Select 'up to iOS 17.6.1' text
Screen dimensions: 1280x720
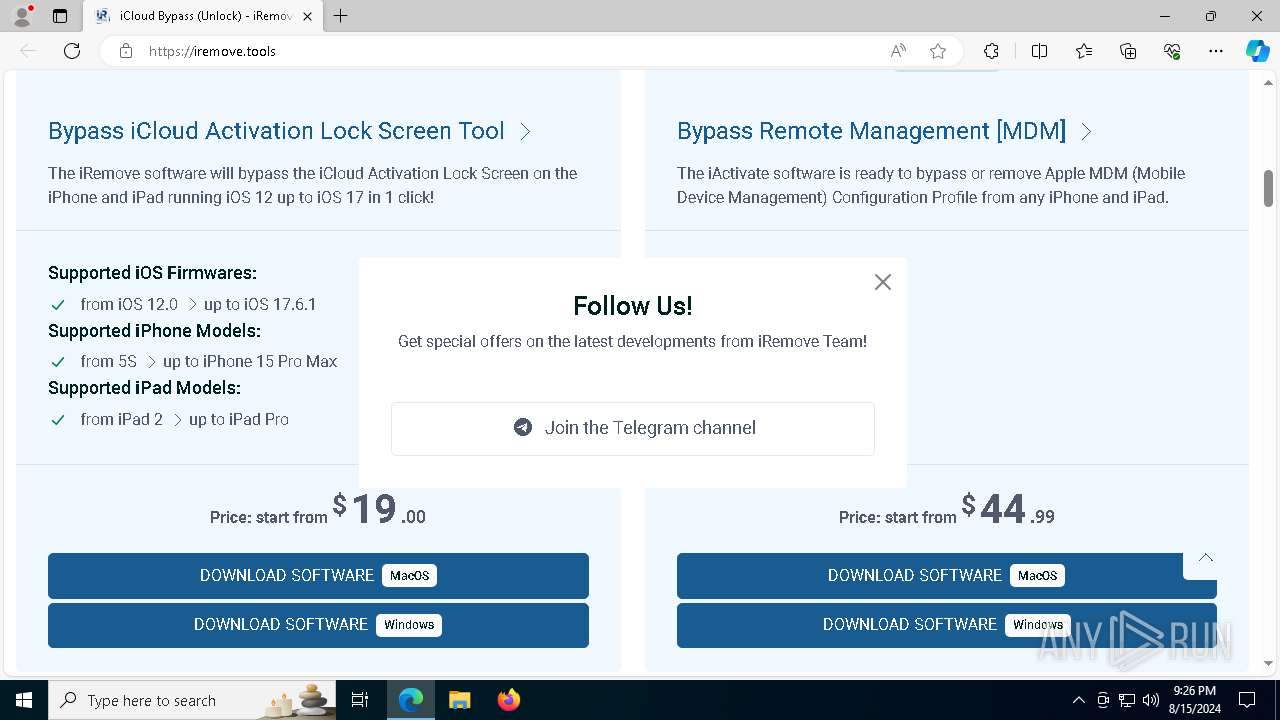tap(260, 304)
